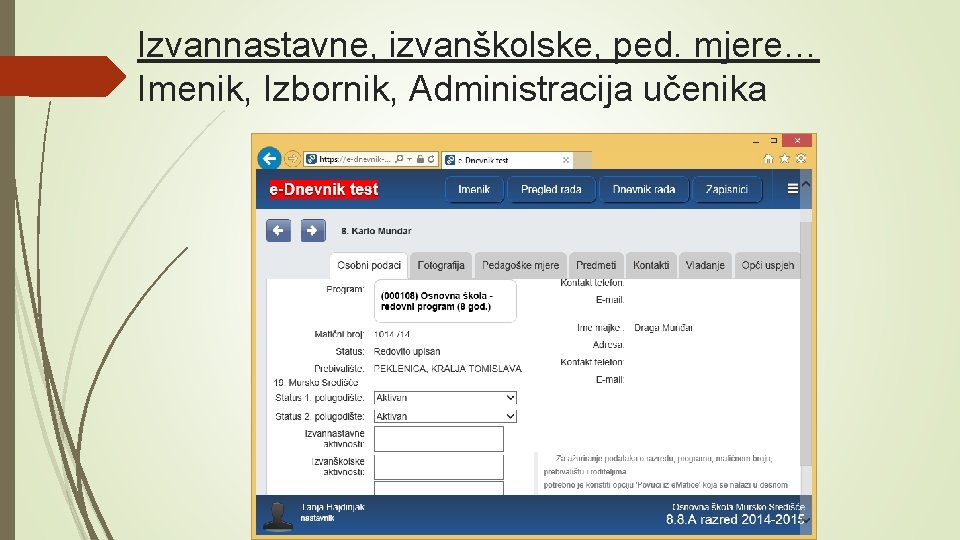Switch to the Vladanje tab

pos(705,265)
